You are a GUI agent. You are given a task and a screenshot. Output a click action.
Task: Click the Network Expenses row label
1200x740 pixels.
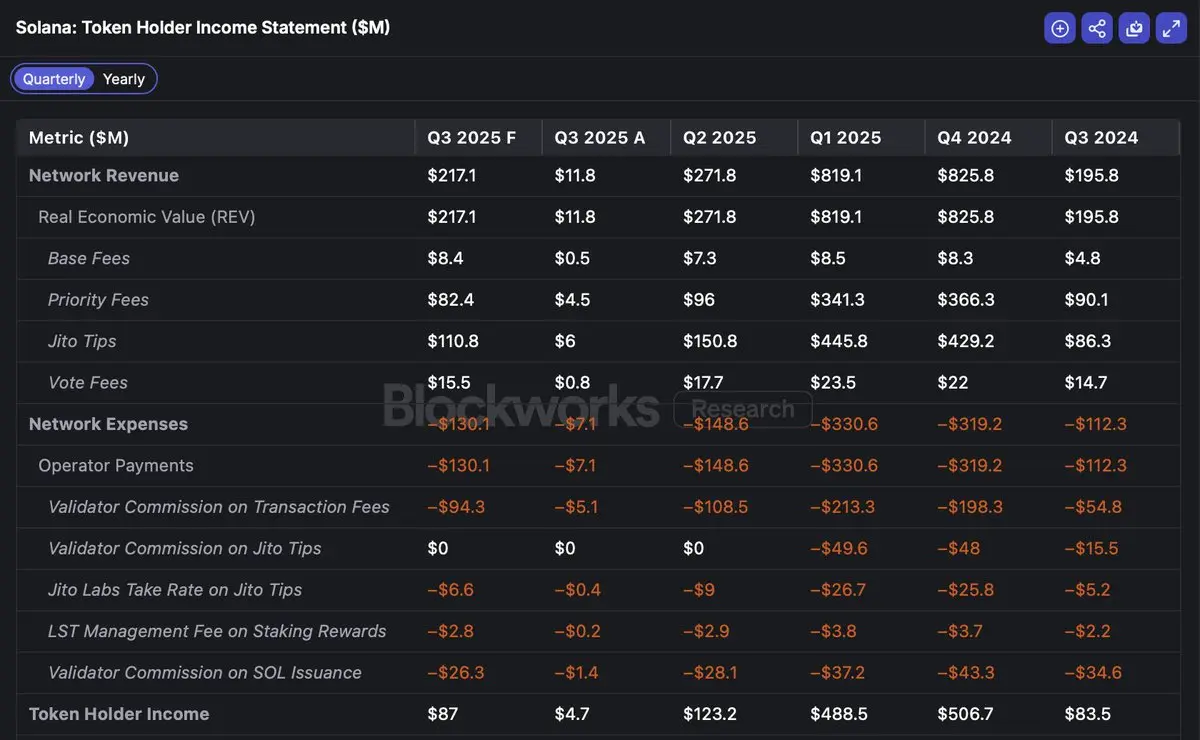coord(108,424)
